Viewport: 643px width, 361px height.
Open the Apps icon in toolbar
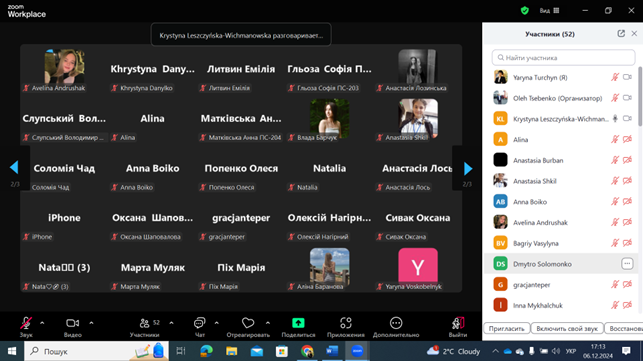(x=346, y=323)
